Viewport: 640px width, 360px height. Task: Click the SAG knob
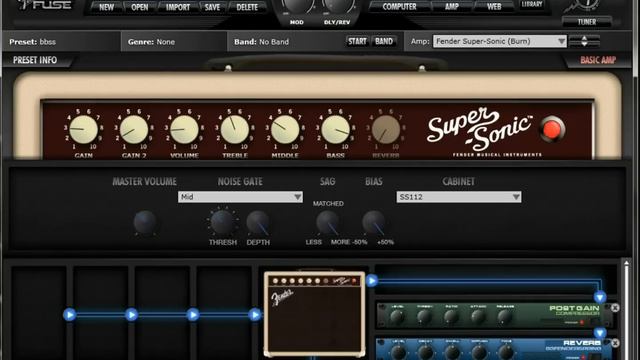(x=328, y=222)
